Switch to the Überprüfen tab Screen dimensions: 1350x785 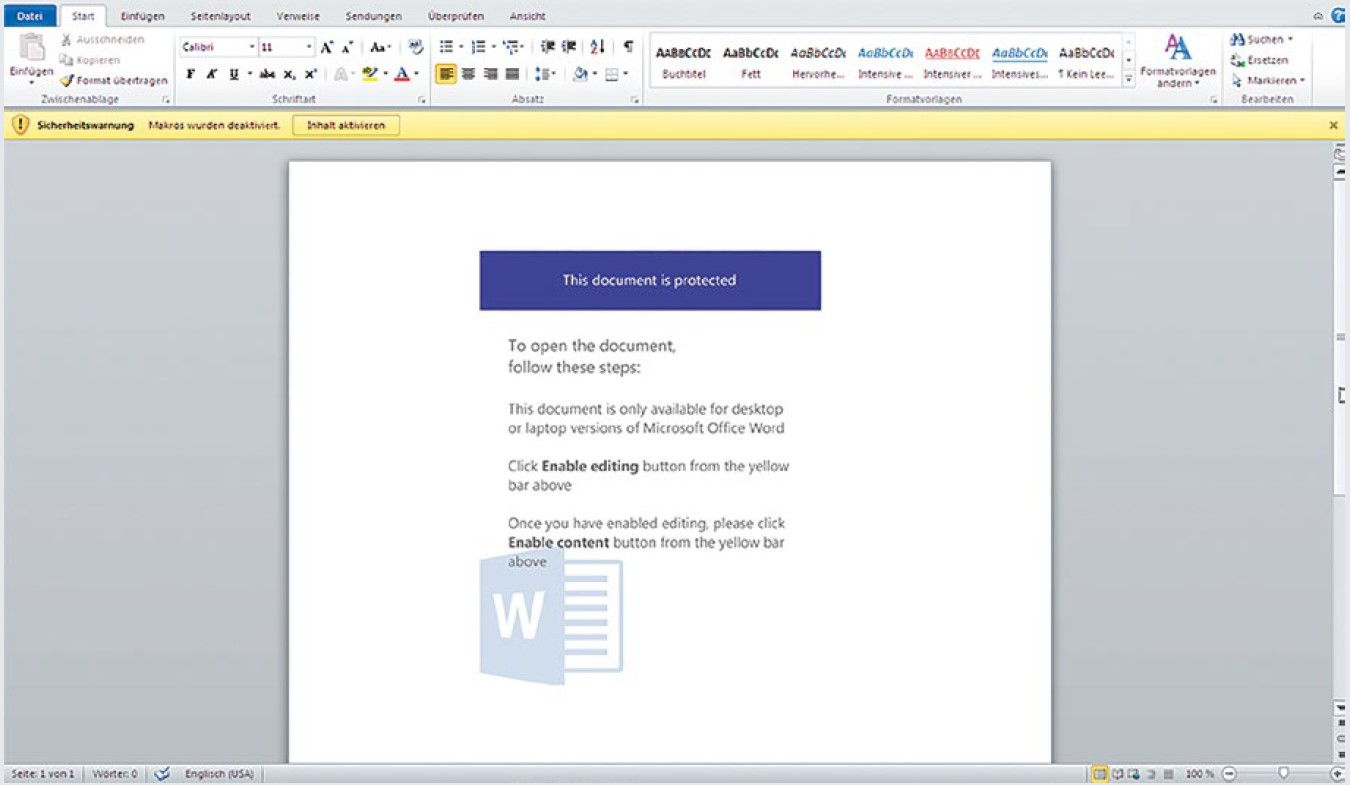[x=455, y=17]
